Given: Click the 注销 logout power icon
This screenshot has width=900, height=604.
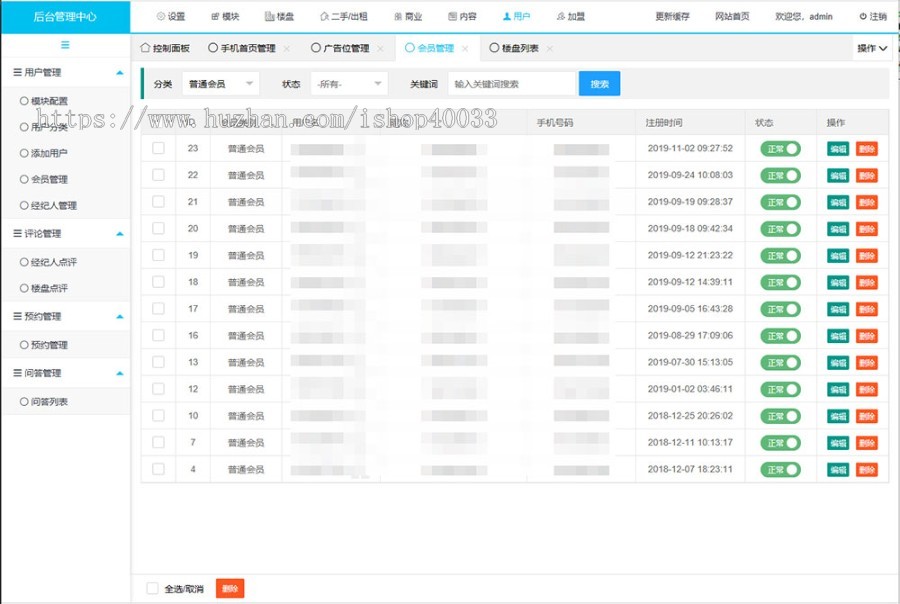Looking at the screenshot, I should (x=872, y=17).
